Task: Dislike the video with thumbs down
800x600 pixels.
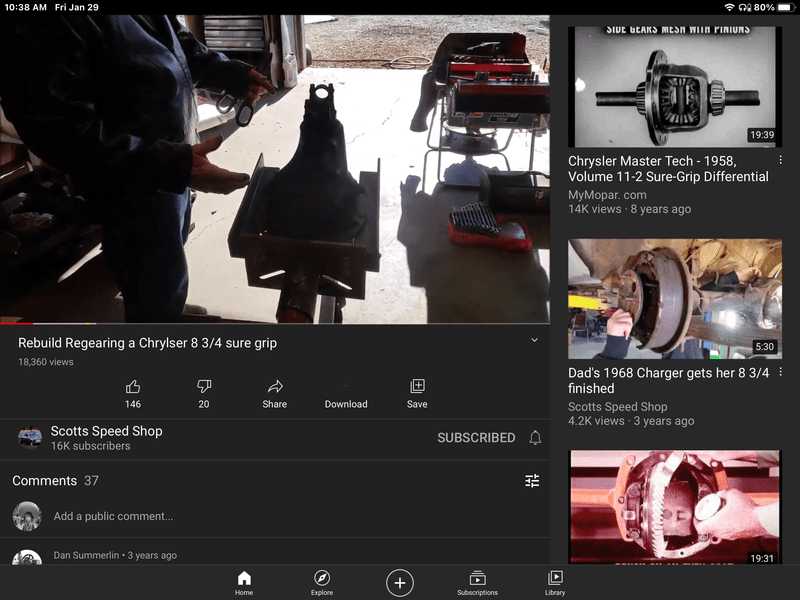Action: 204,387
